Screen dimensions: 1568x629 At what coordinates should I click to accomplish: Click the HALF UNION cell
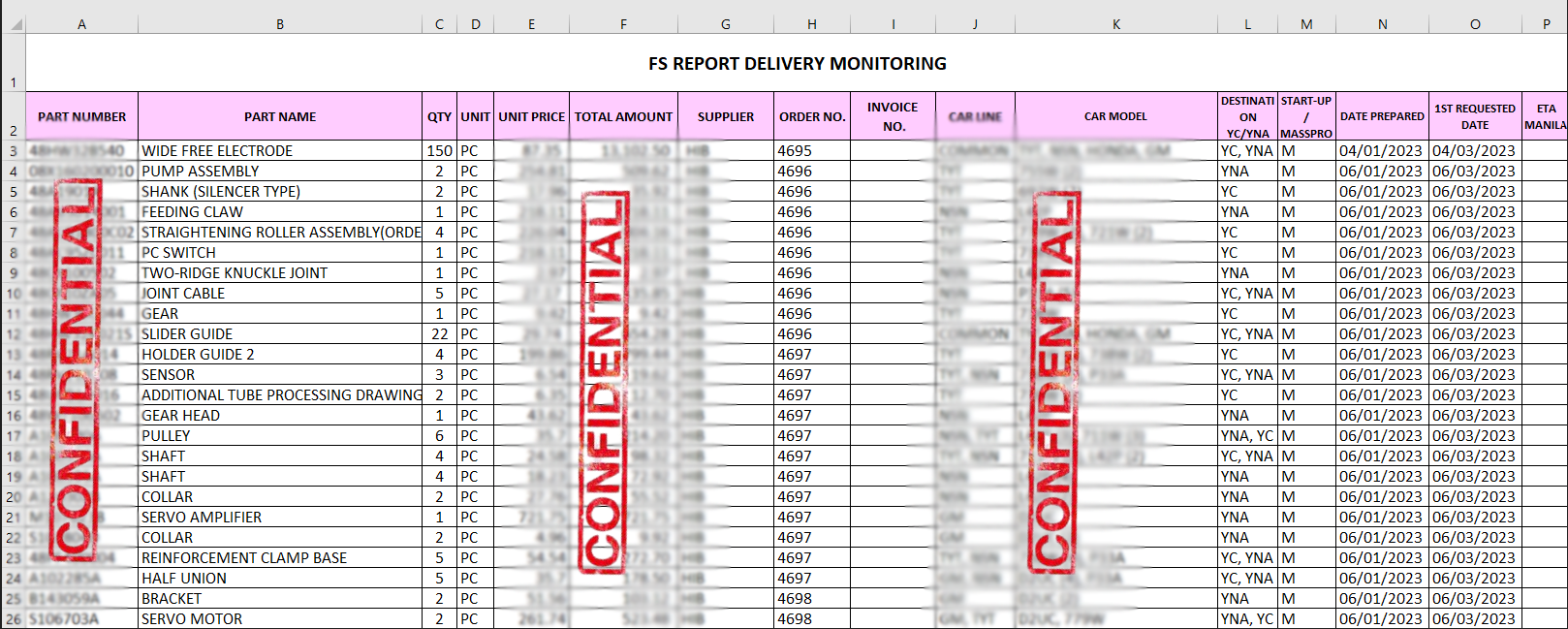280,579
